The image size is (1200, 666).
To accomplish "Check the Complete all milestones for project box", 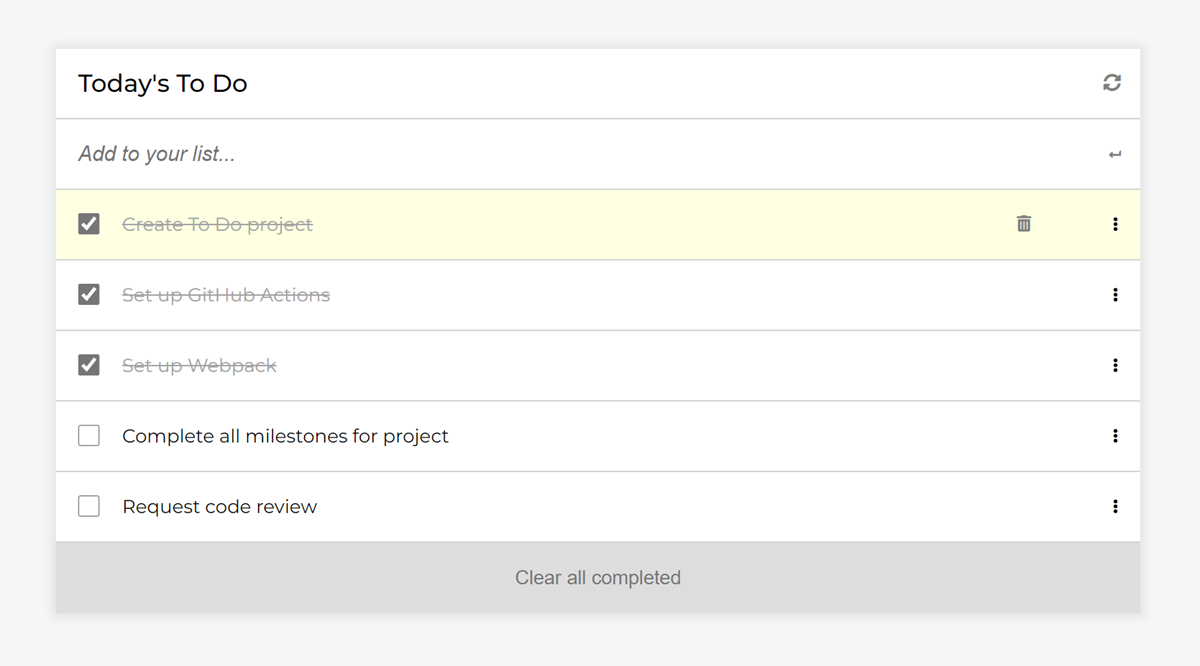I will click(x=89, y=436).
